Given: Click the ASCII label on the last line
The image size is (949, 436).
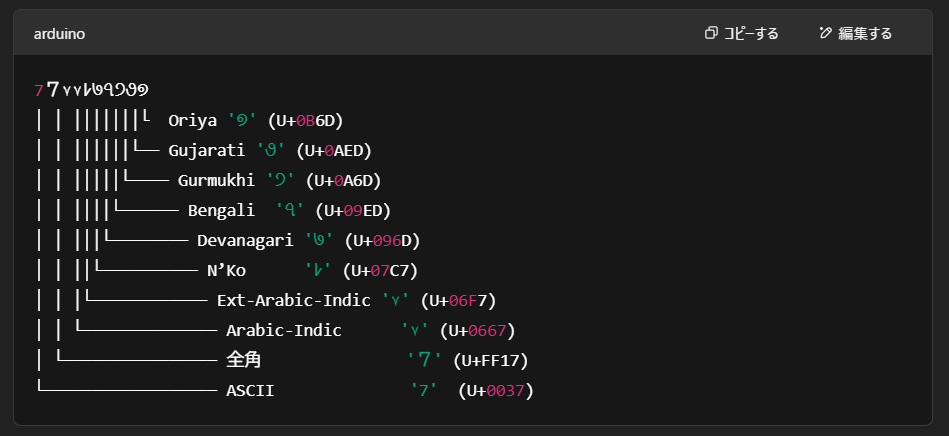Looking at the screenshot, I should [250, 390].
